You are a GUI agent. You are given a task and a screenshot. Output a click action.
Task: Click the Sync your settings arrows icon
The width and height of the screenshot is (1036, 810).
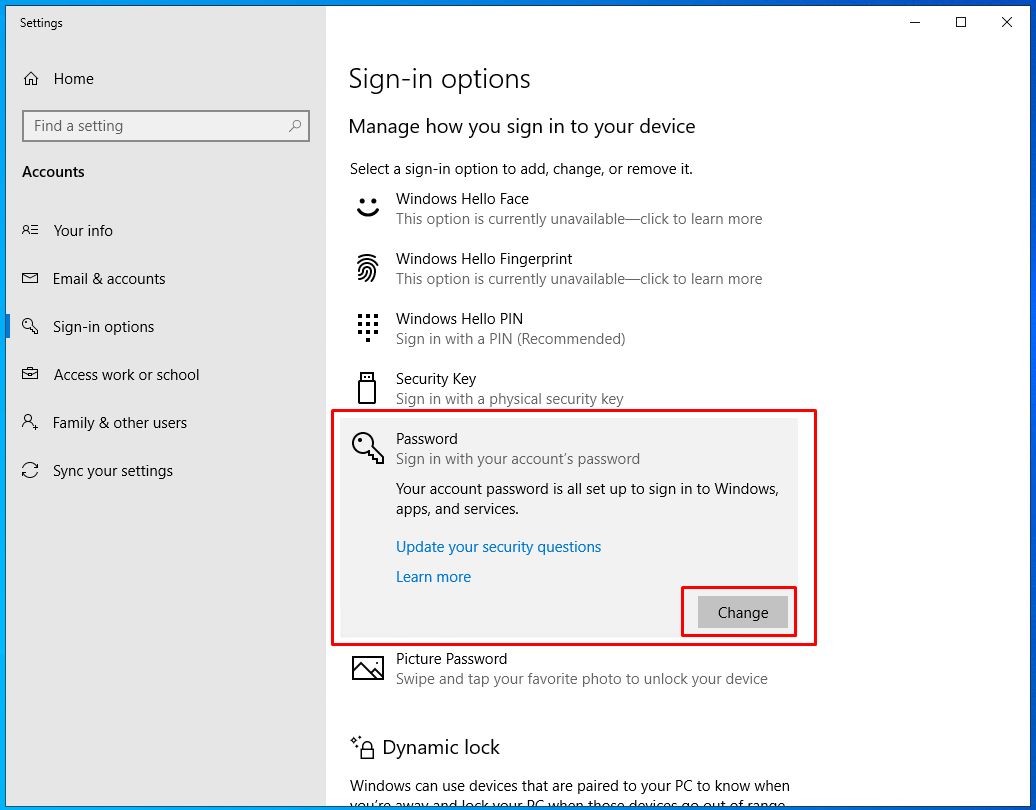coord(30,470)
